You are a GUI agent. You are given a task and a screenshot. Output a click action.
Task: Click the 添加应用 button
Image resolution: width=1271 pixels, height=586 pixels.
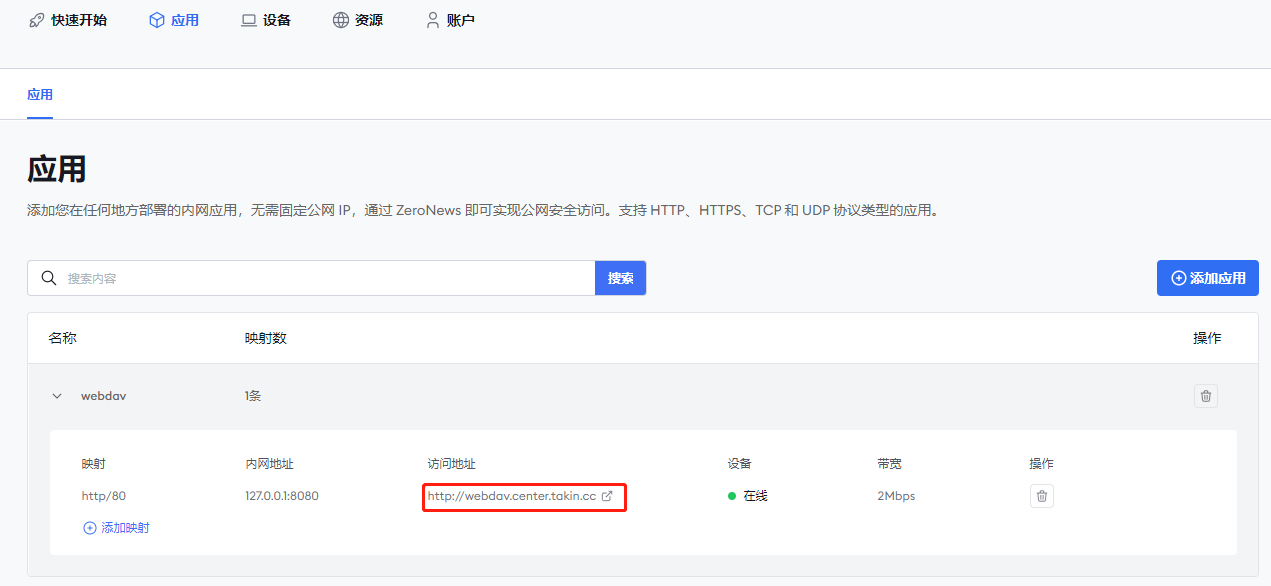[1208, 278]
